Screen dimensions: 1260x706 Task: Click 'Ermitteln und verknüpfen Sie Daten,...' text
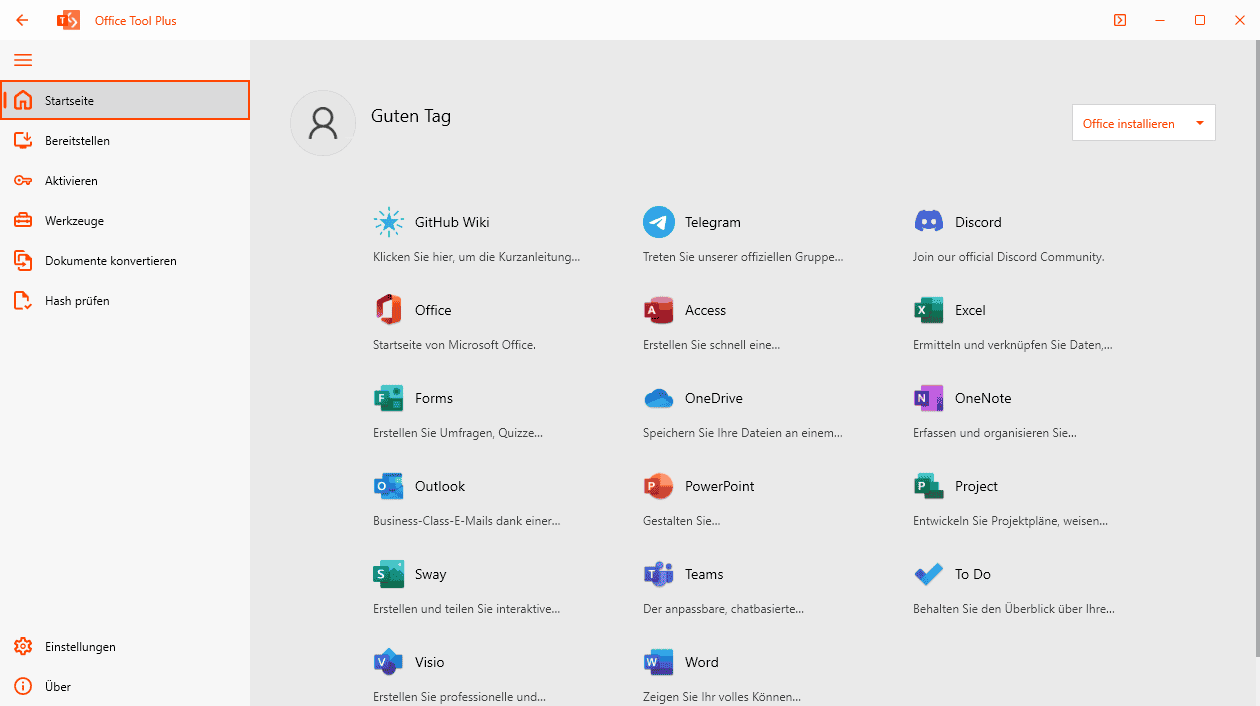(1012, 345)
